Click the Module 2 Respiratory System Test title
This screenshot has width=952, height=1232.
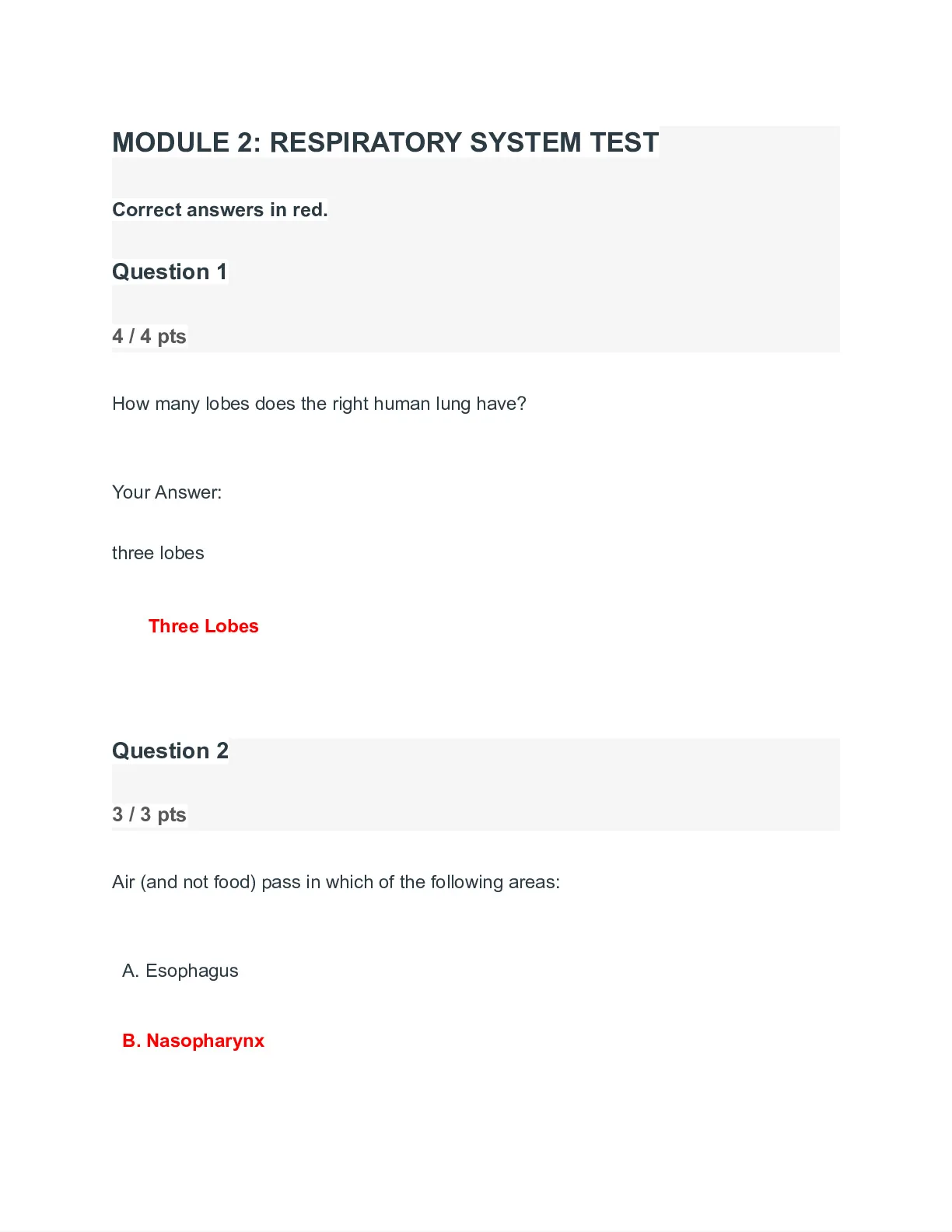point(386,142)
